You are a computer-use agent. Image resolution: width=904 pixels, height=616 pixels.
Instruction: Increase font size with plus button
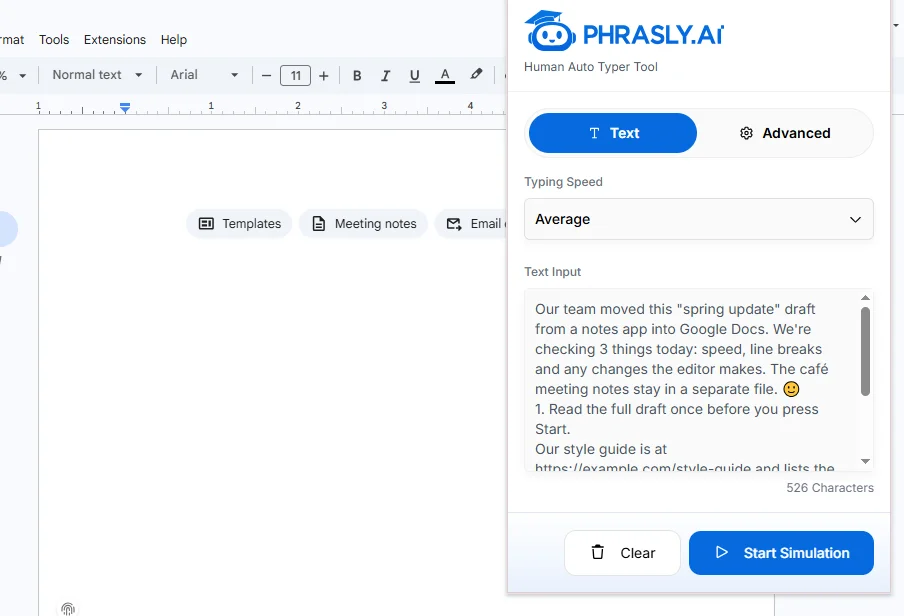[324, 76]
